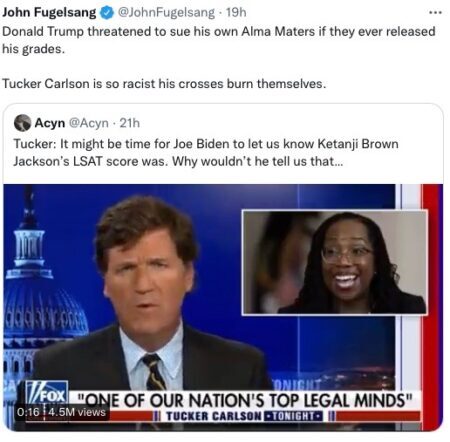Screen dimensions: 450x442
Task: Click the 4.5M views counter
Action: click(x=77, y=412)
